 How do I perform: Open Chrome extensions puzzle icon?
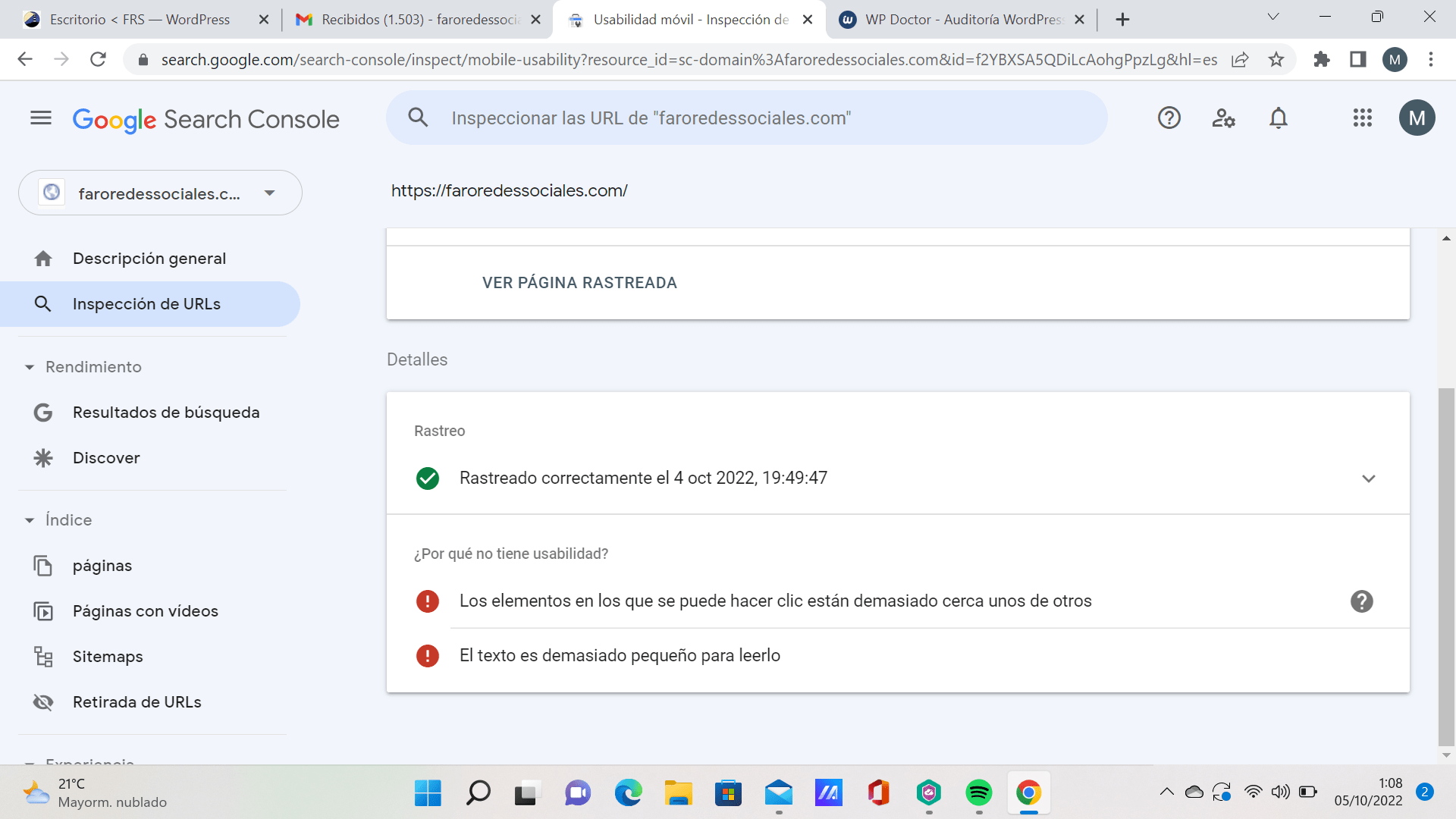tap(1322, 59)
